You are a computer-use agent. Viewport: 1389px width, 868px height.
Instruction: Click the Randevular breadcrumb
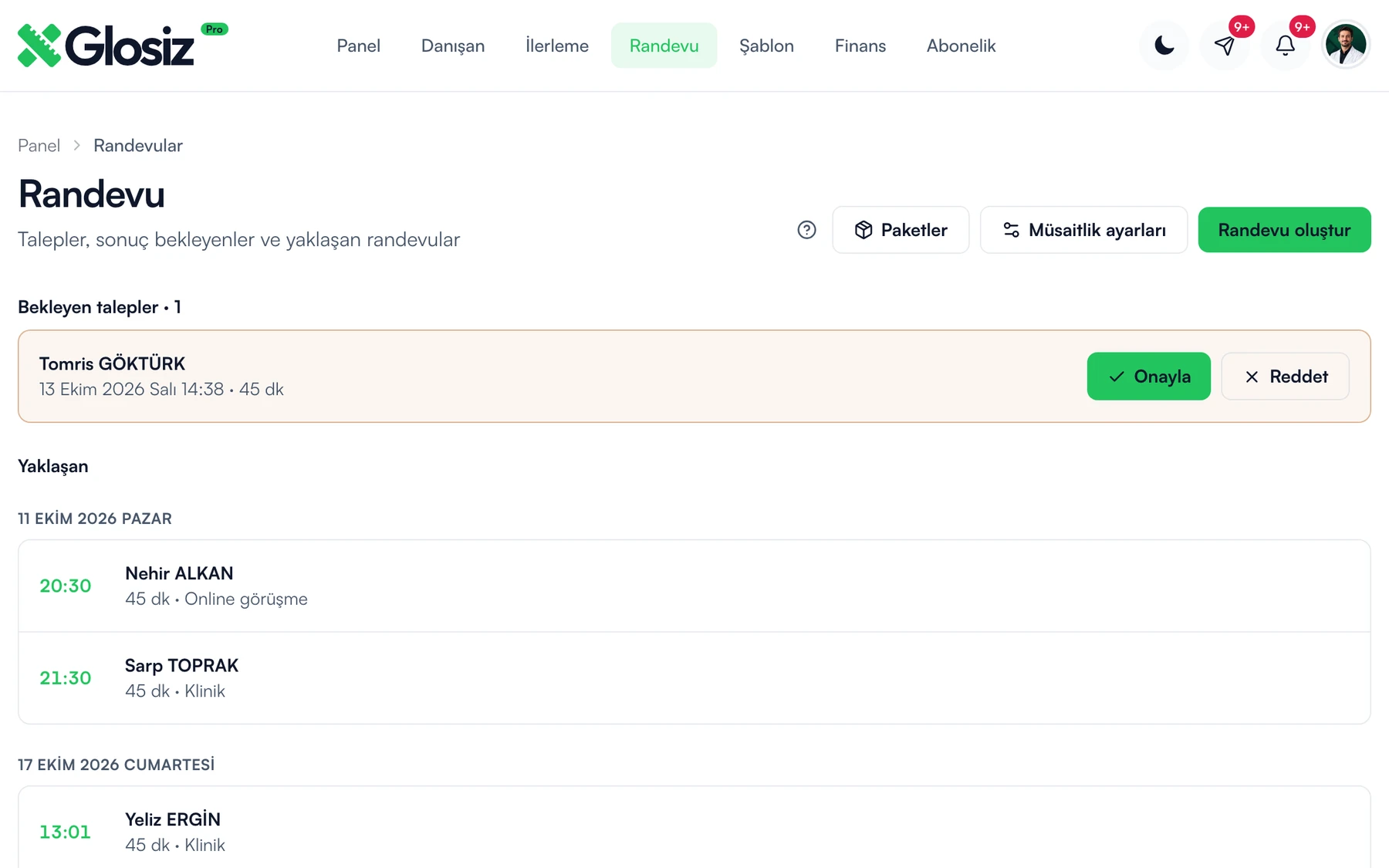(138, 146)
